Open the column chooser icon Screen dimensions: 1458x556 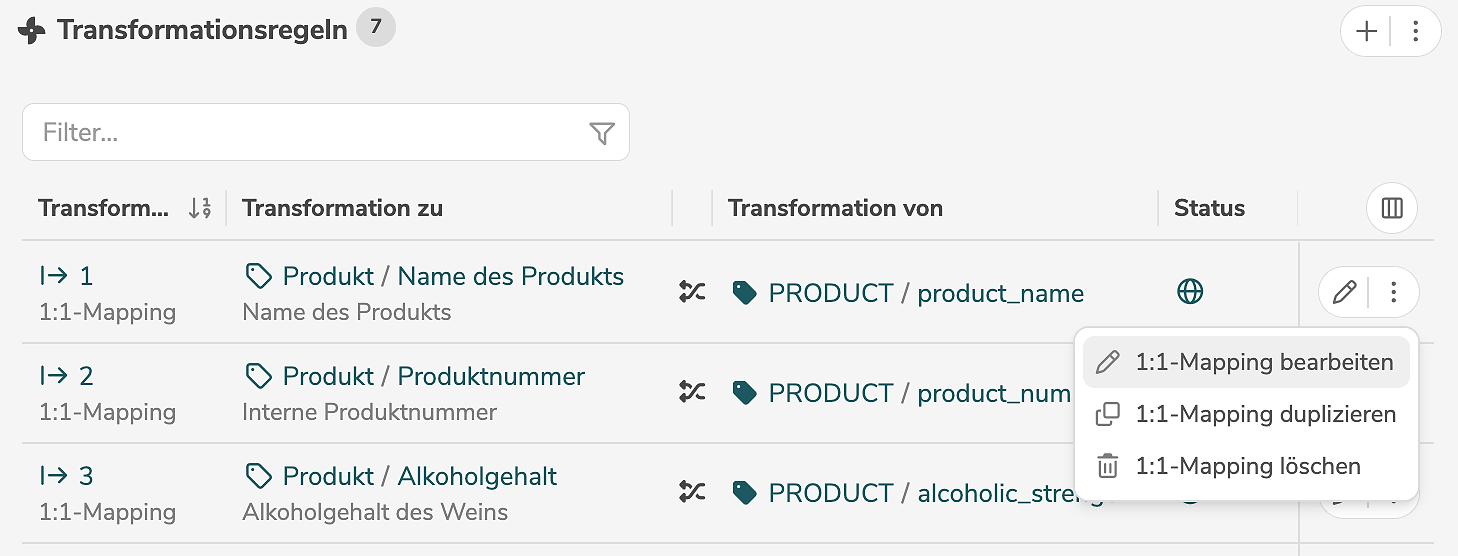(1392, 209)
